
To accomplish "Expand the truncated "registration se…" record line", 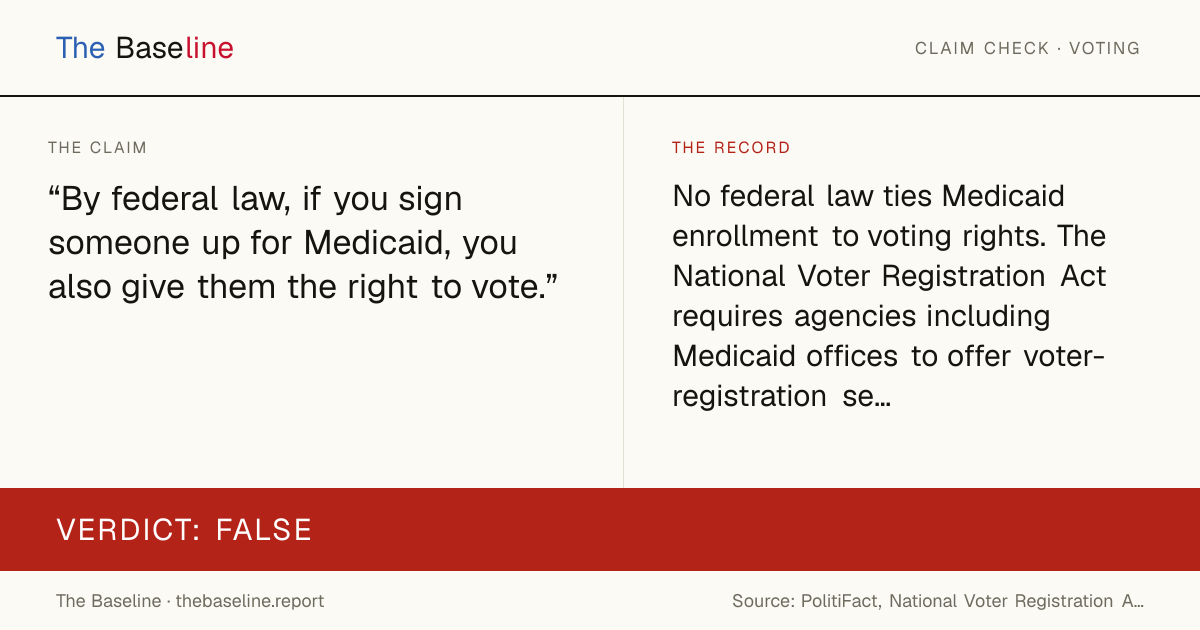I will click(782, 397).
